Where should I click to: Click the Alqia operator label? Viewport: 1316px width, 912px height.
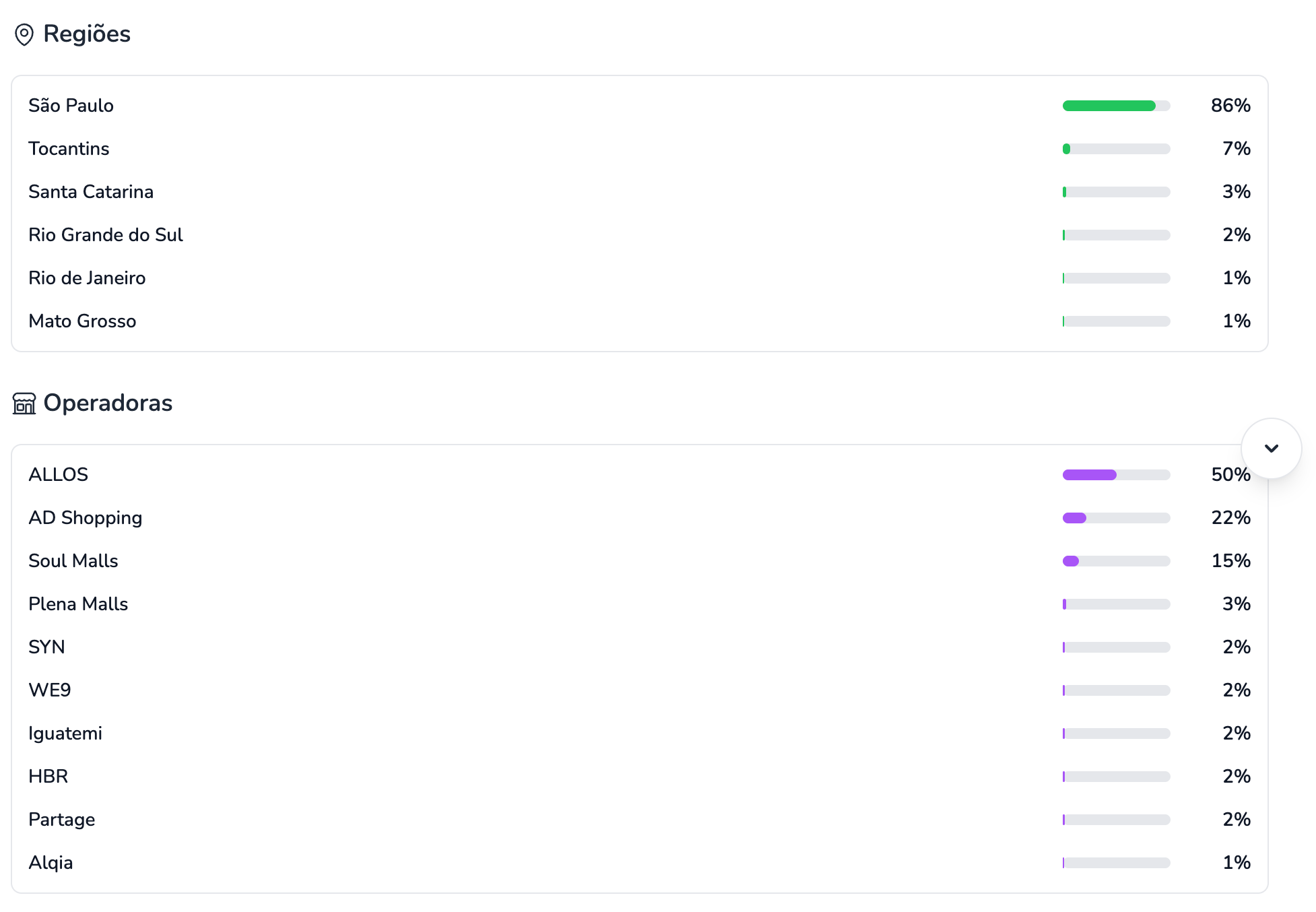click(51, 863)
